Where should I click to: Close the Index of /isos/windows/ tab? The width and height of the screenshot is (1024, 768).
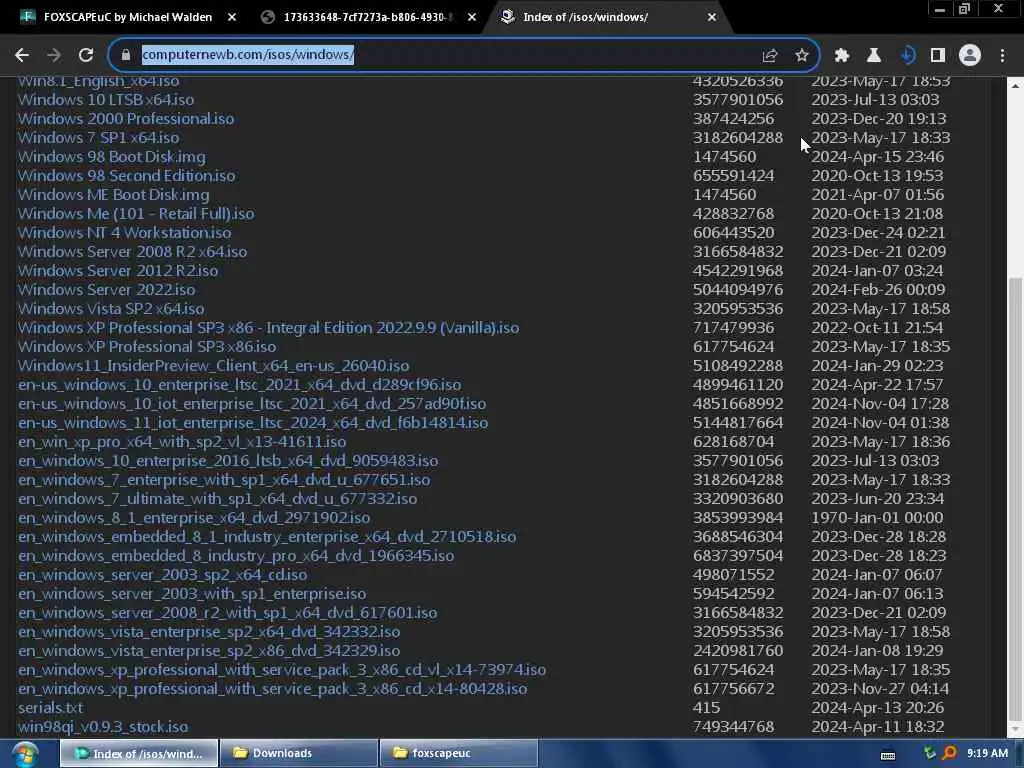click(x=712, y=18)
